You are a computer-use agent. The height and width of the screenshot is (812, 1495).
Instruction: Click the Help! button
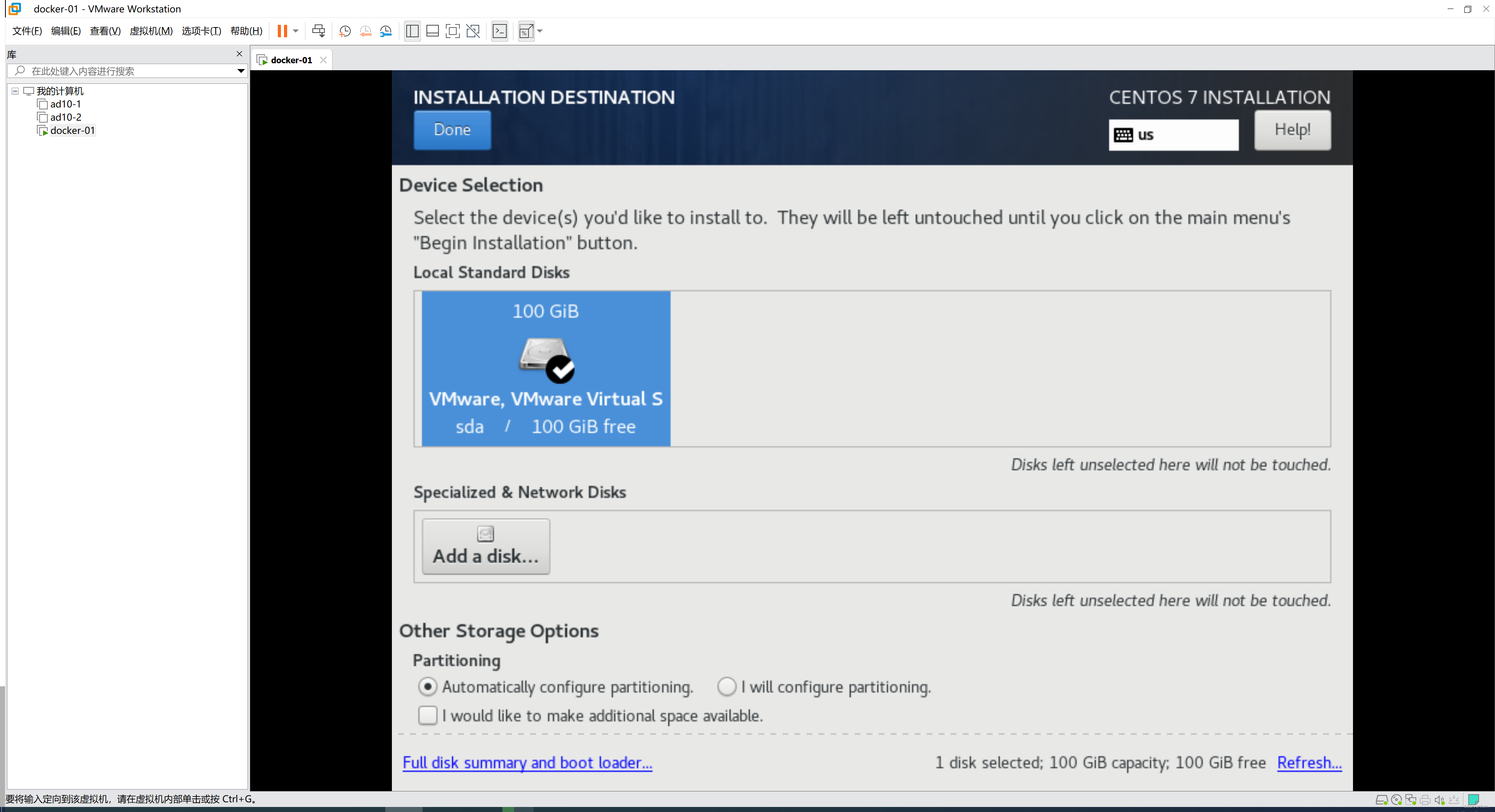coord(1292,130)
